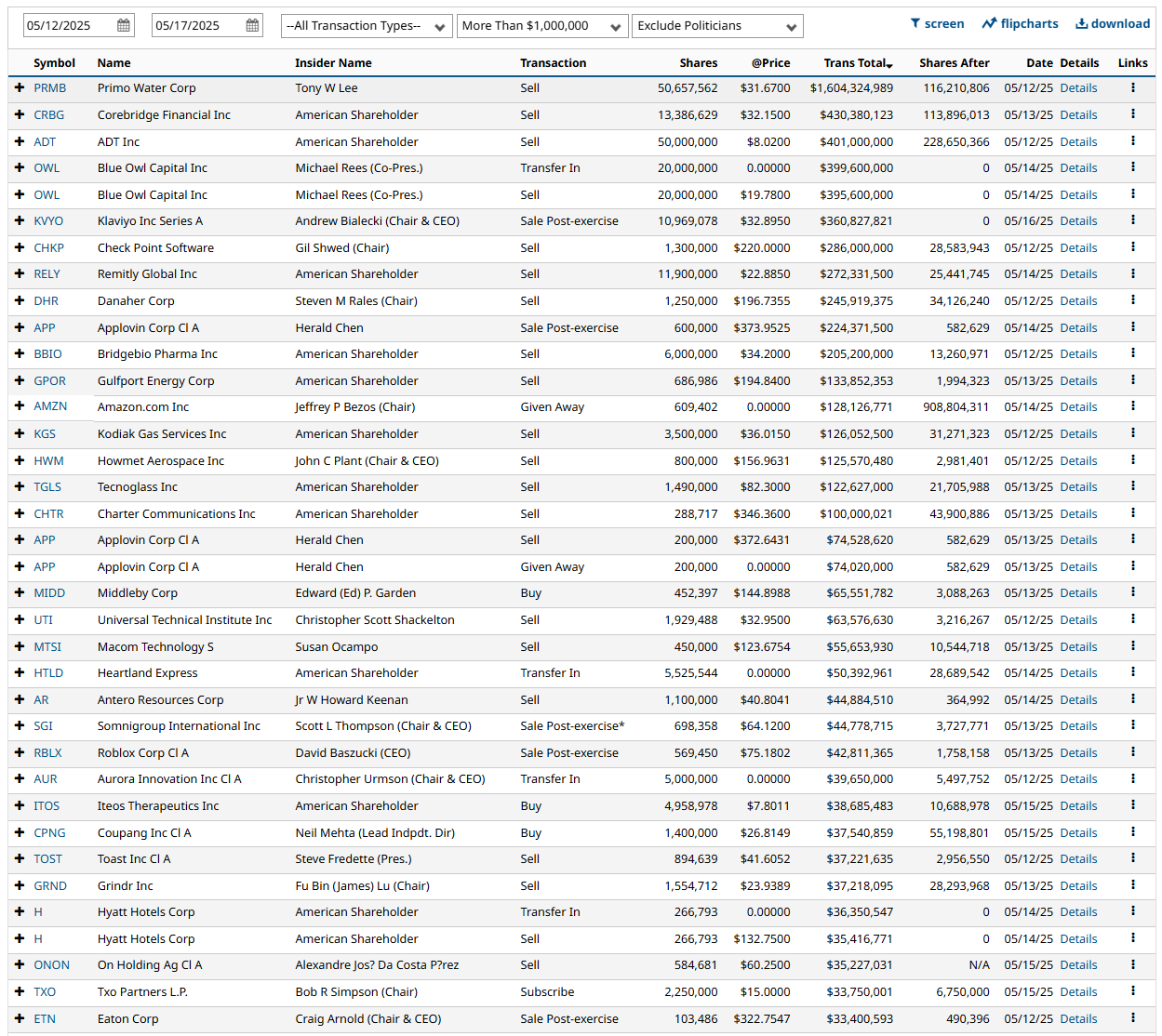Open links menu for MIDD row

[x=1132, y=592]
